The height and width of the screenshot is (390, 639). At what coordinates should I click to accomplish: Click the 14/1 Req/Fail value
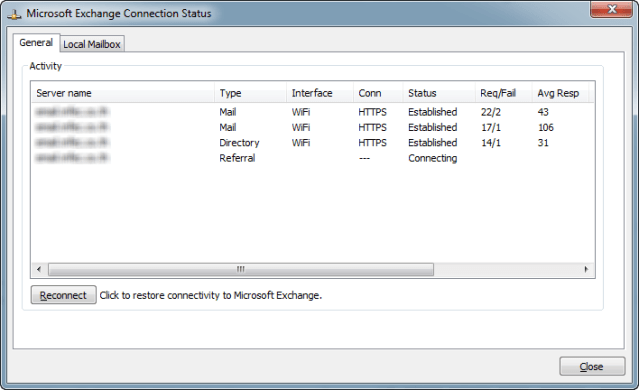coord(491,143)
